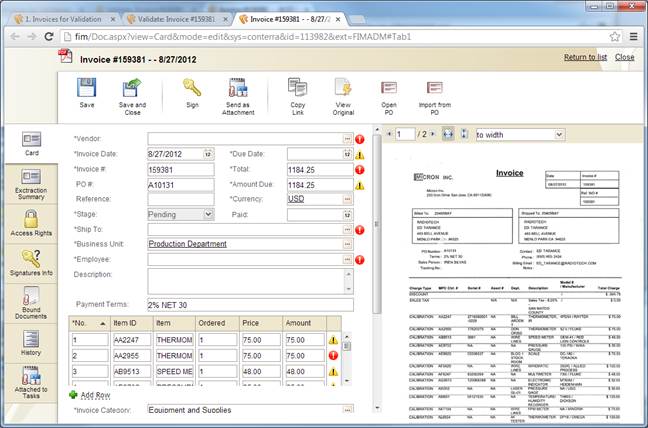The height and width of the screenshot is (428, 648).
Task: Click the Production Department link
Action: (x=188, y=244)
